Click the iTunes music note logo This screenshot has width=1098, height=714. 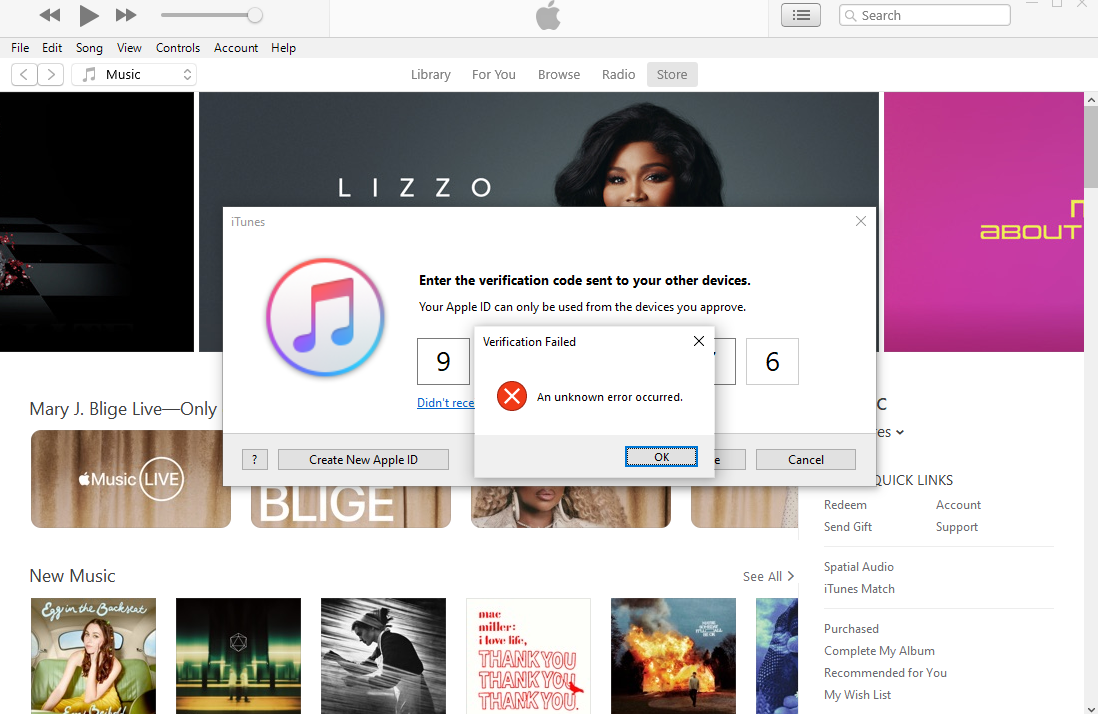click(x=325, y=317)
